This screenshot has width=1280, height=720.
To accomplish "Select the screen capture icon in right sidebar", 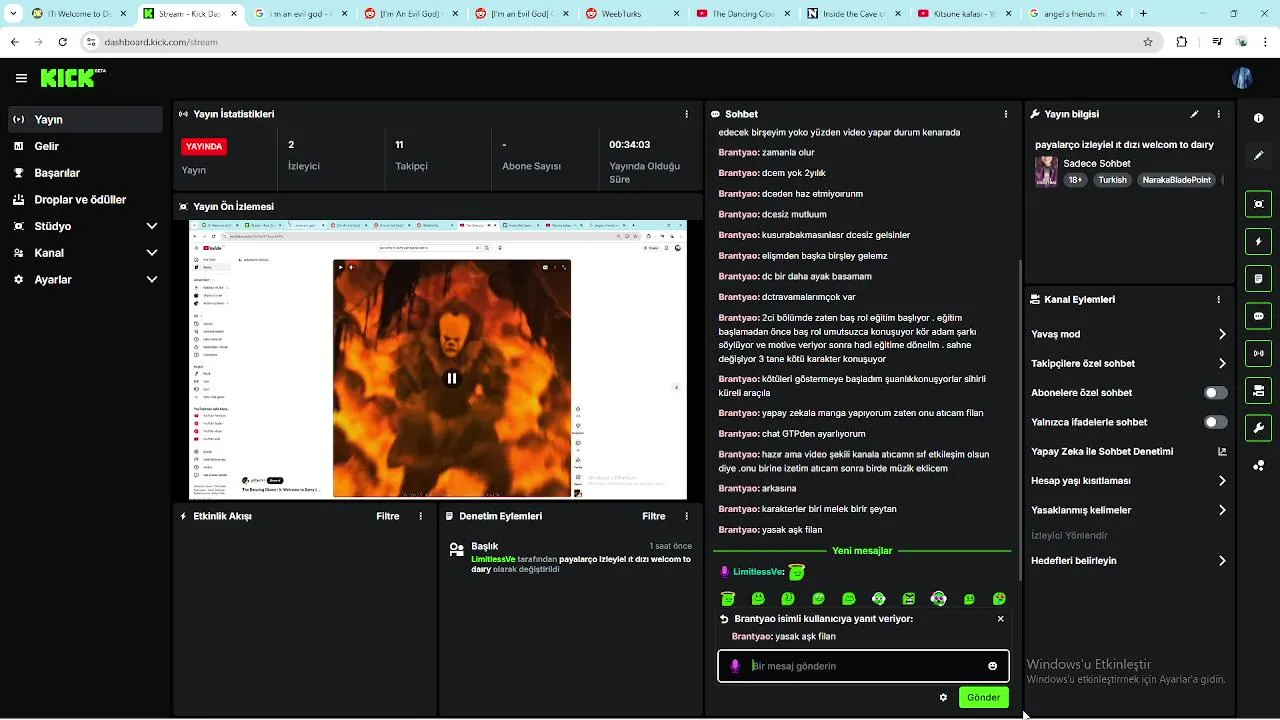I will tap(1258, 204).
